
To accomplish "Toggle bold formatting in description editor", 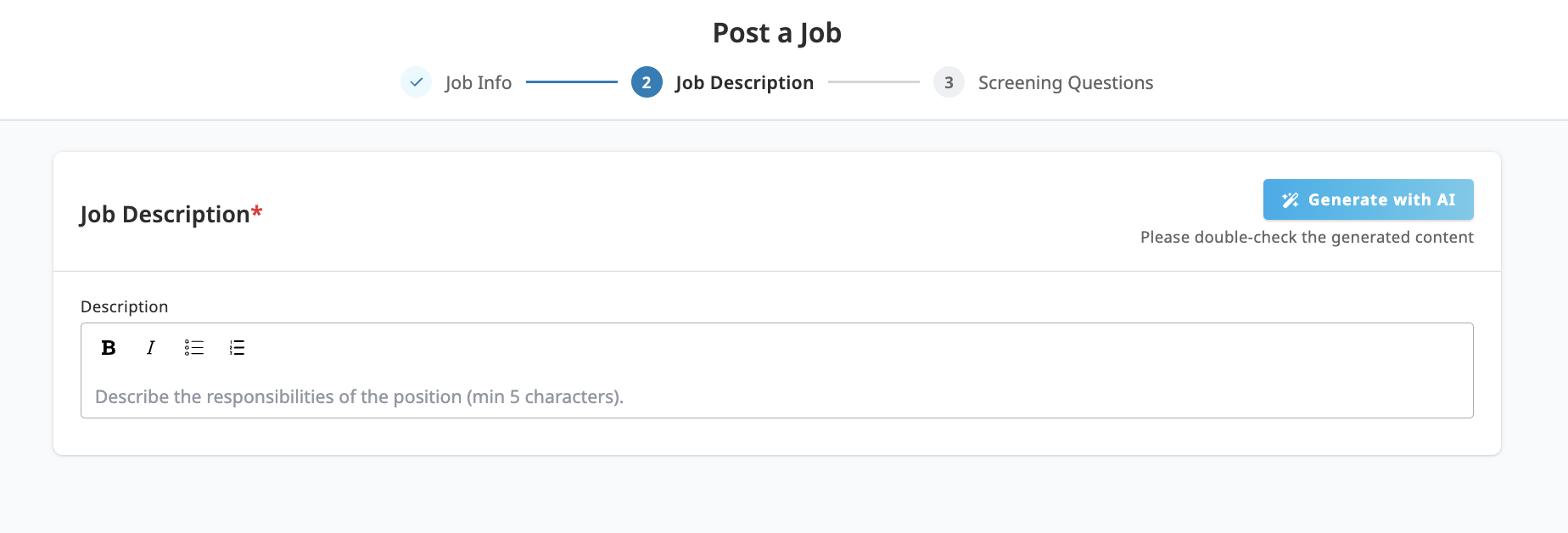I will point(109,347).
